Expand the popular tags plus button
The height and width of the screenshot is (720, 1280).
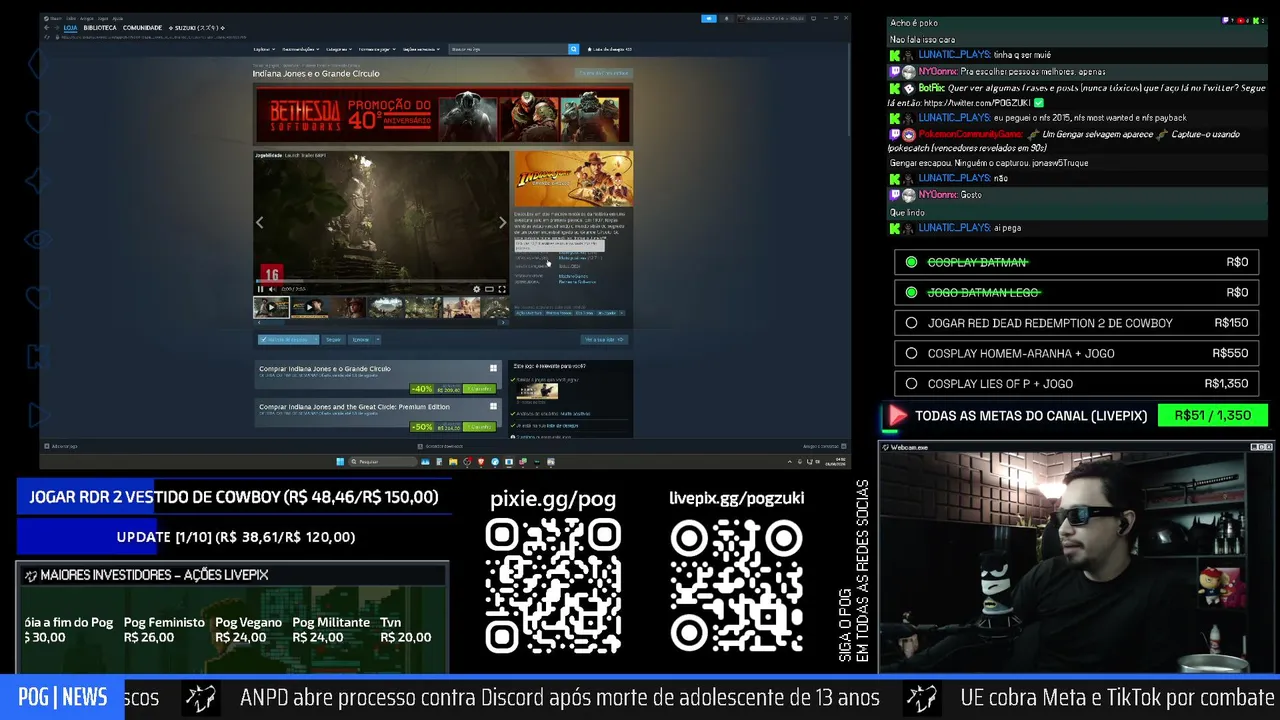(x=623, y=313)
